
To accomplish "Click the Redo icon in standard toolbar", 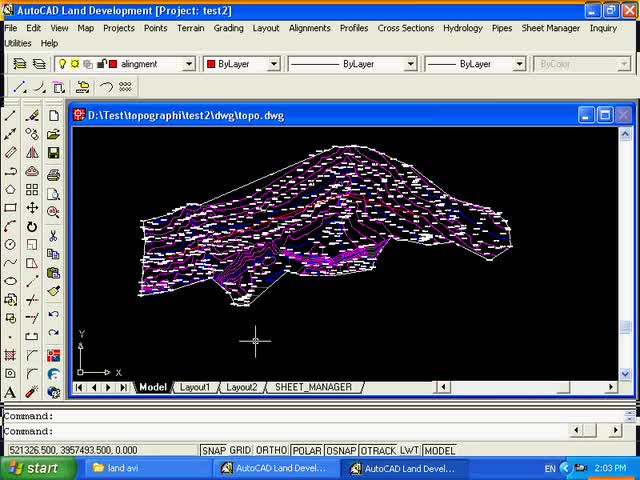I will [53, 332].
